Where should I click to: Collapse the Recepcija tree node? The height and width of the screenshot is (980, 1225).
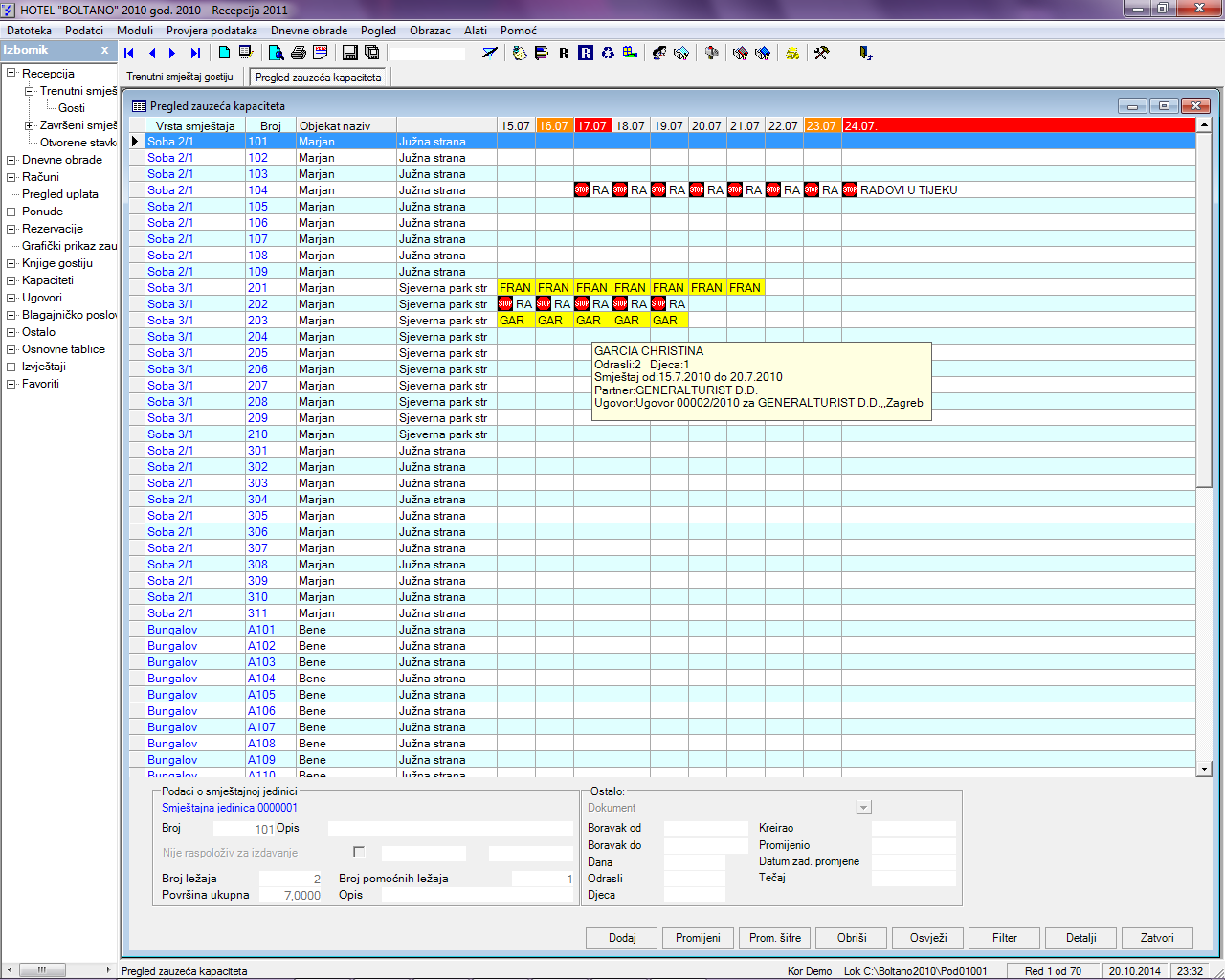[11, 74]
